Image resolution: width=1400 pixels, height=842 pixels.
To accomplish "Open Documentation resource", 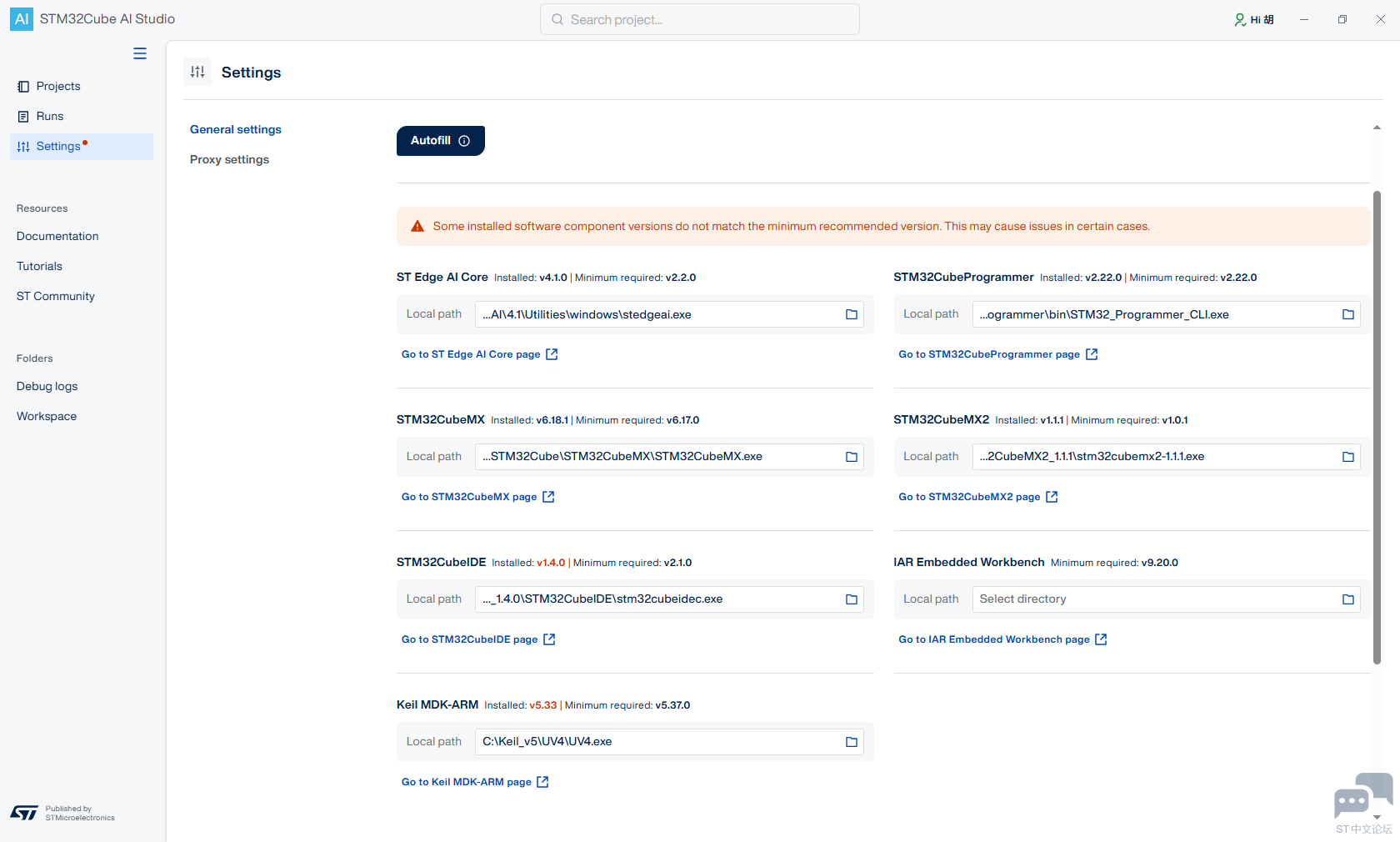I will 57,236.
